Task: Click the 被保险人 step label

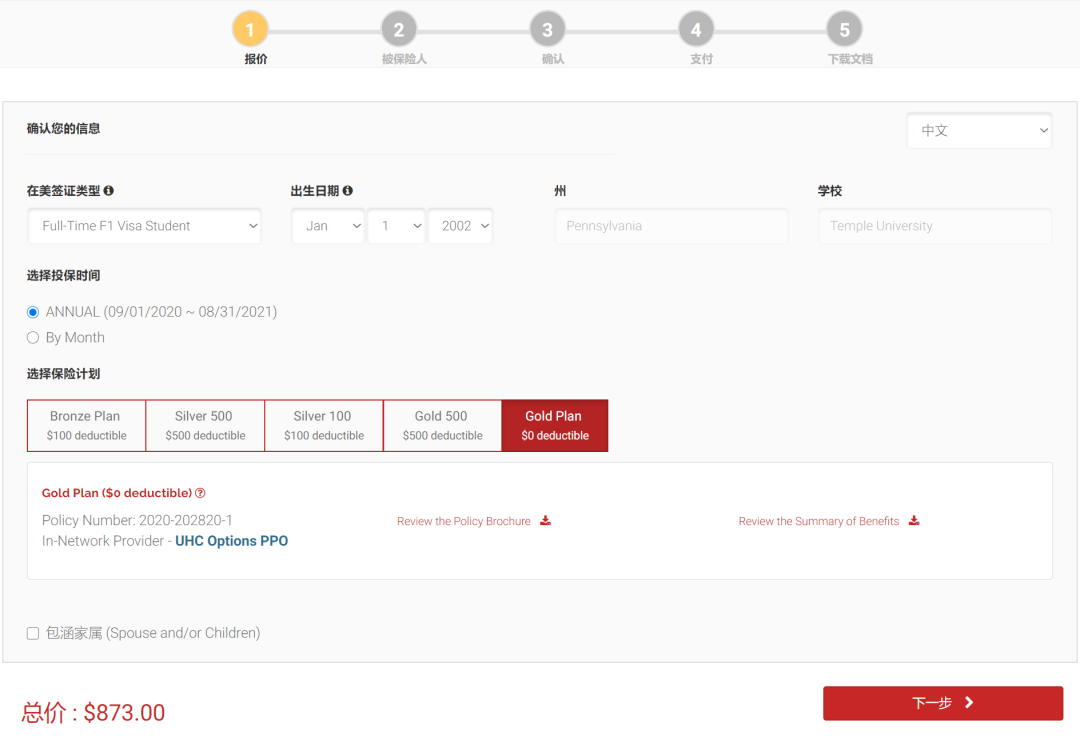Action: 404,59
